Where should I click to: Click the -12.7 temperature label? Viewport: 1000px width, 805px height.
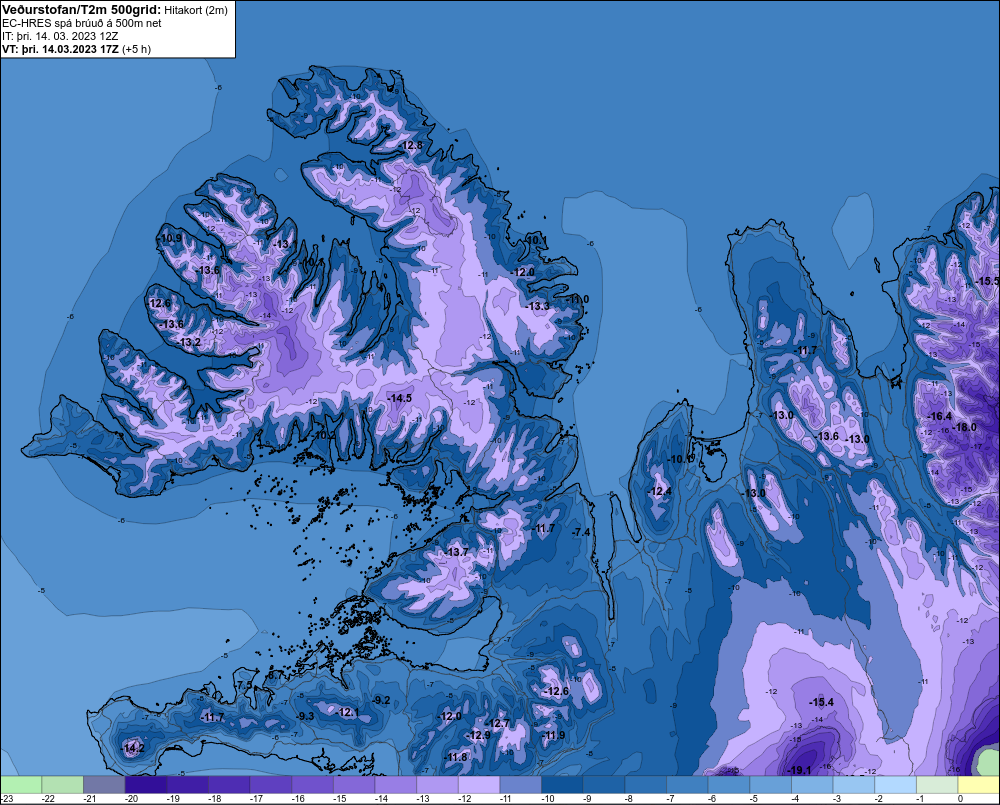click(497, 723)
